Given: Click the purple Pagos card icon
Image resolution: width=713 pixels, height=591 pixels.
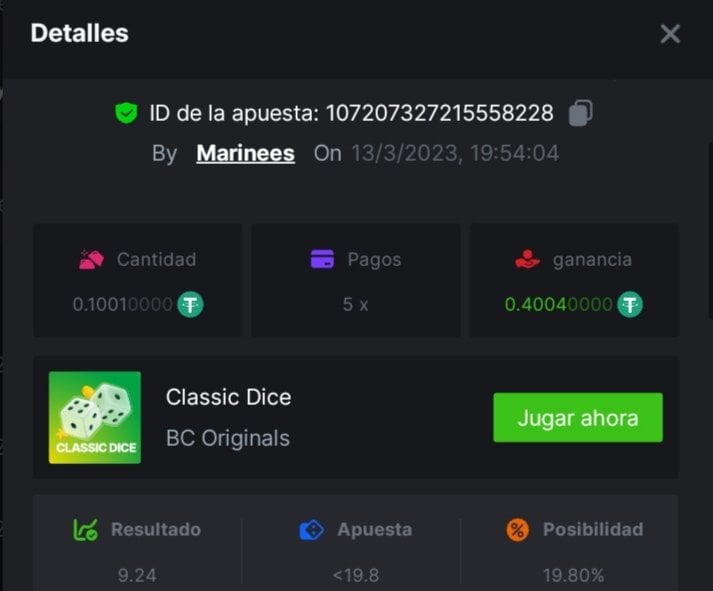Looking at the screenshot, I should pyautogui.click(x=322, y=260).
